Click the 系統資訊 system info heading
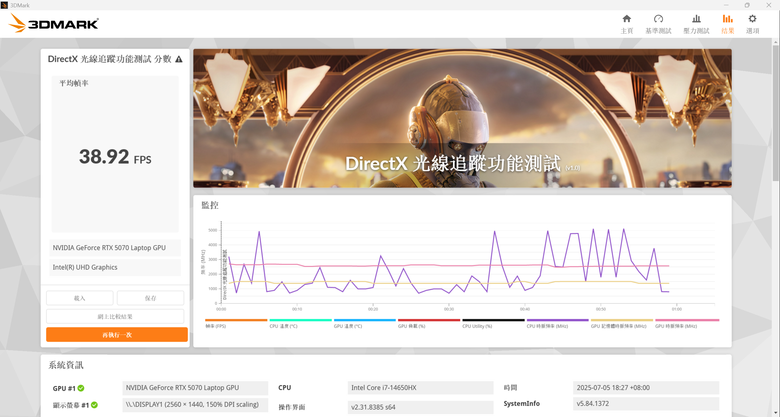This screenshot has height=417, width=780. [x=66, y=365]
